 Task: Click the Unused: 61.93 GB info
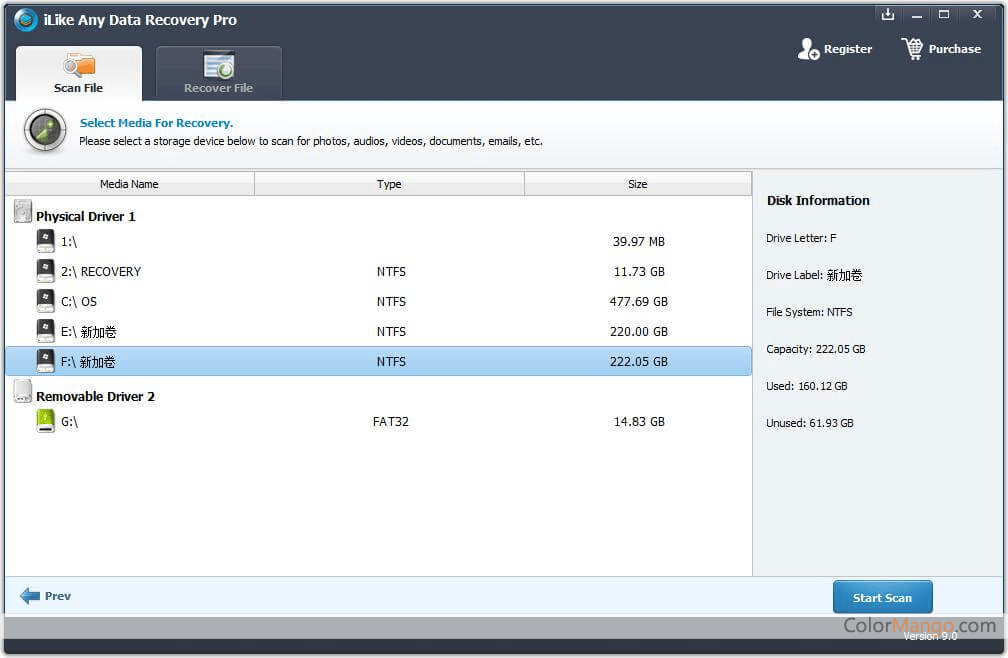click(810, 423)
